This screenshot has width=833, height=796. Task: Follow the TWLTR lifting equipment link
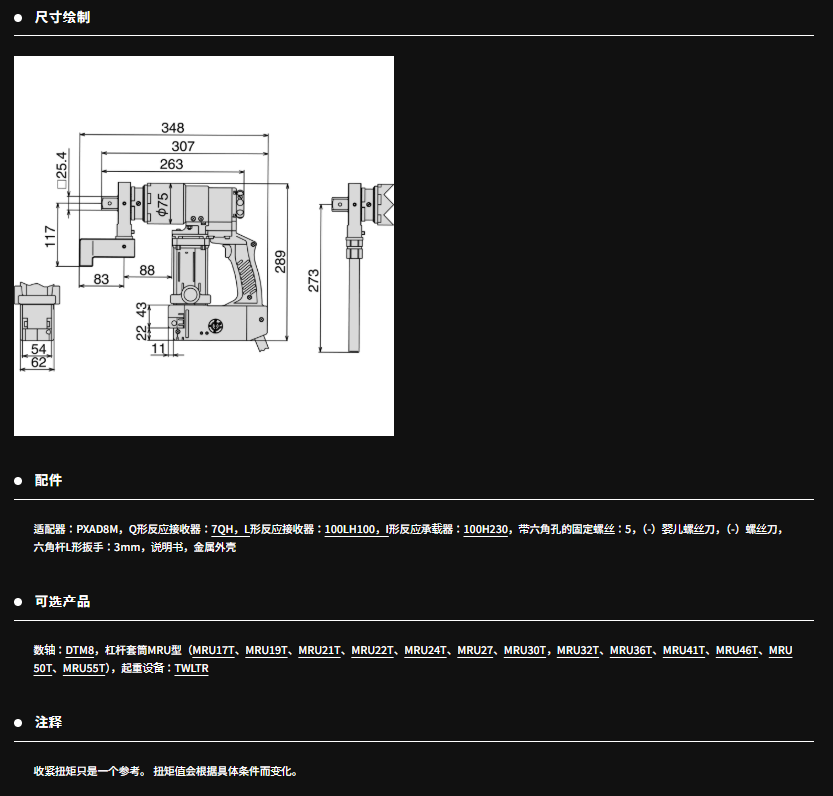191,668
